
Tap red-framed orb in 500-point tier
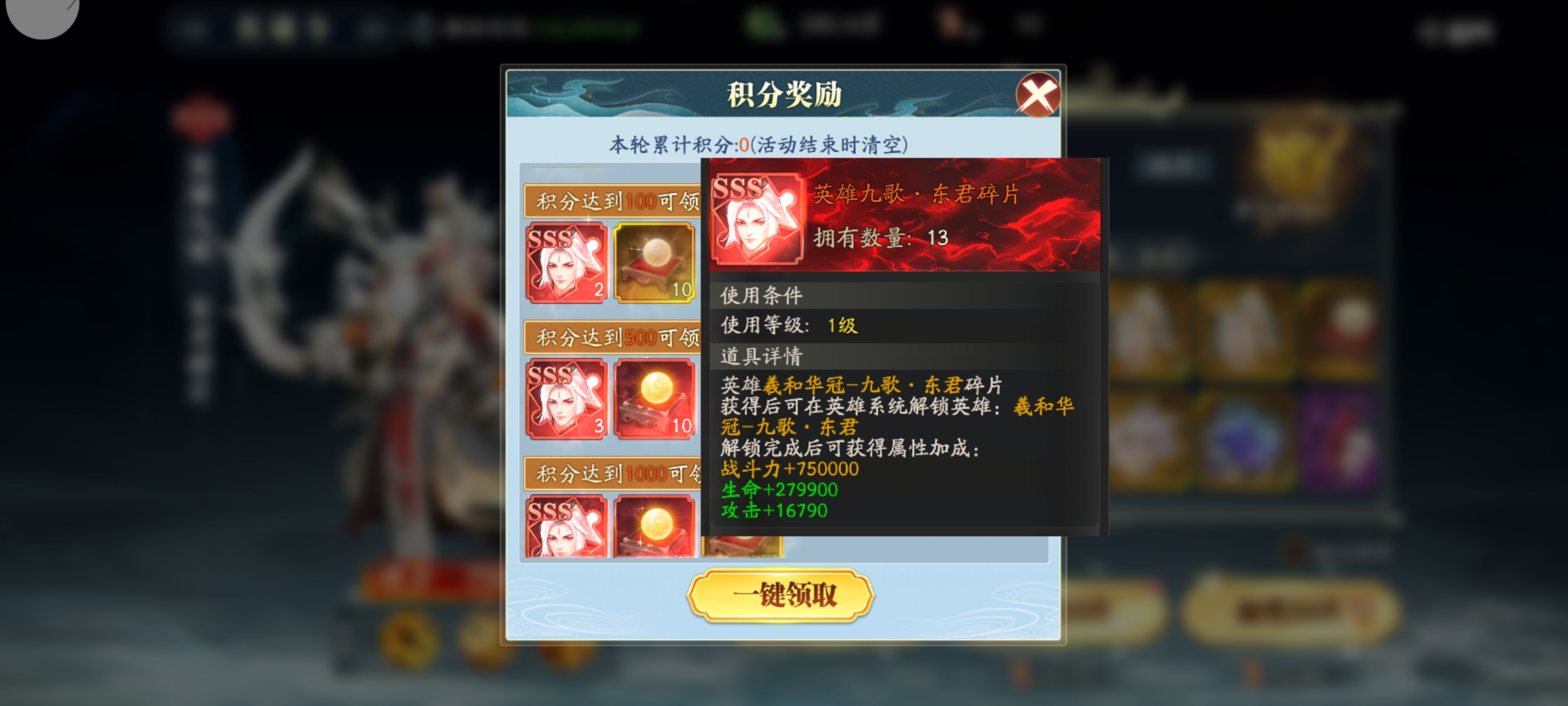coord(655,399)
